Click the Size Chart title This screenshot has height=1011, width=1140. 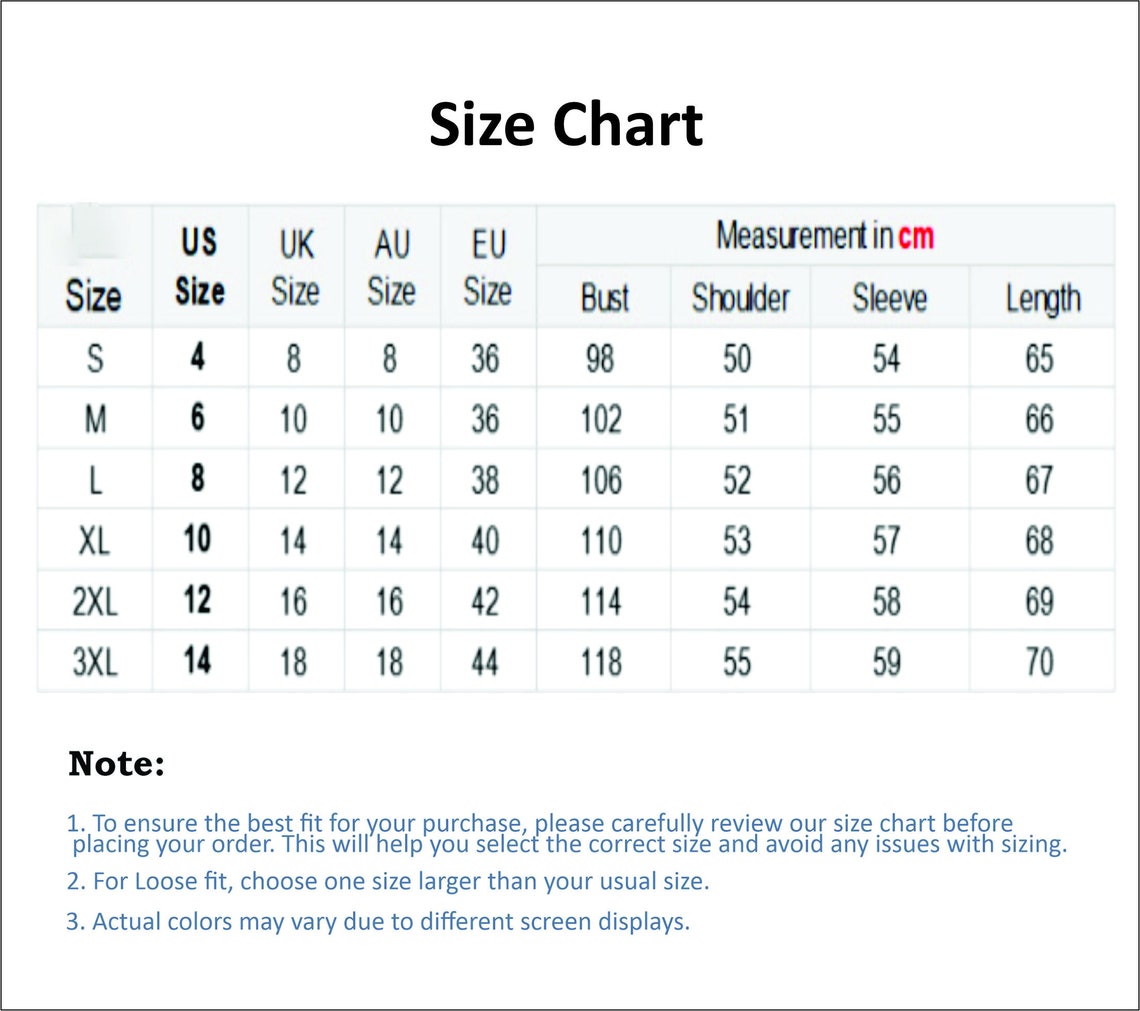tap(566, 126)
